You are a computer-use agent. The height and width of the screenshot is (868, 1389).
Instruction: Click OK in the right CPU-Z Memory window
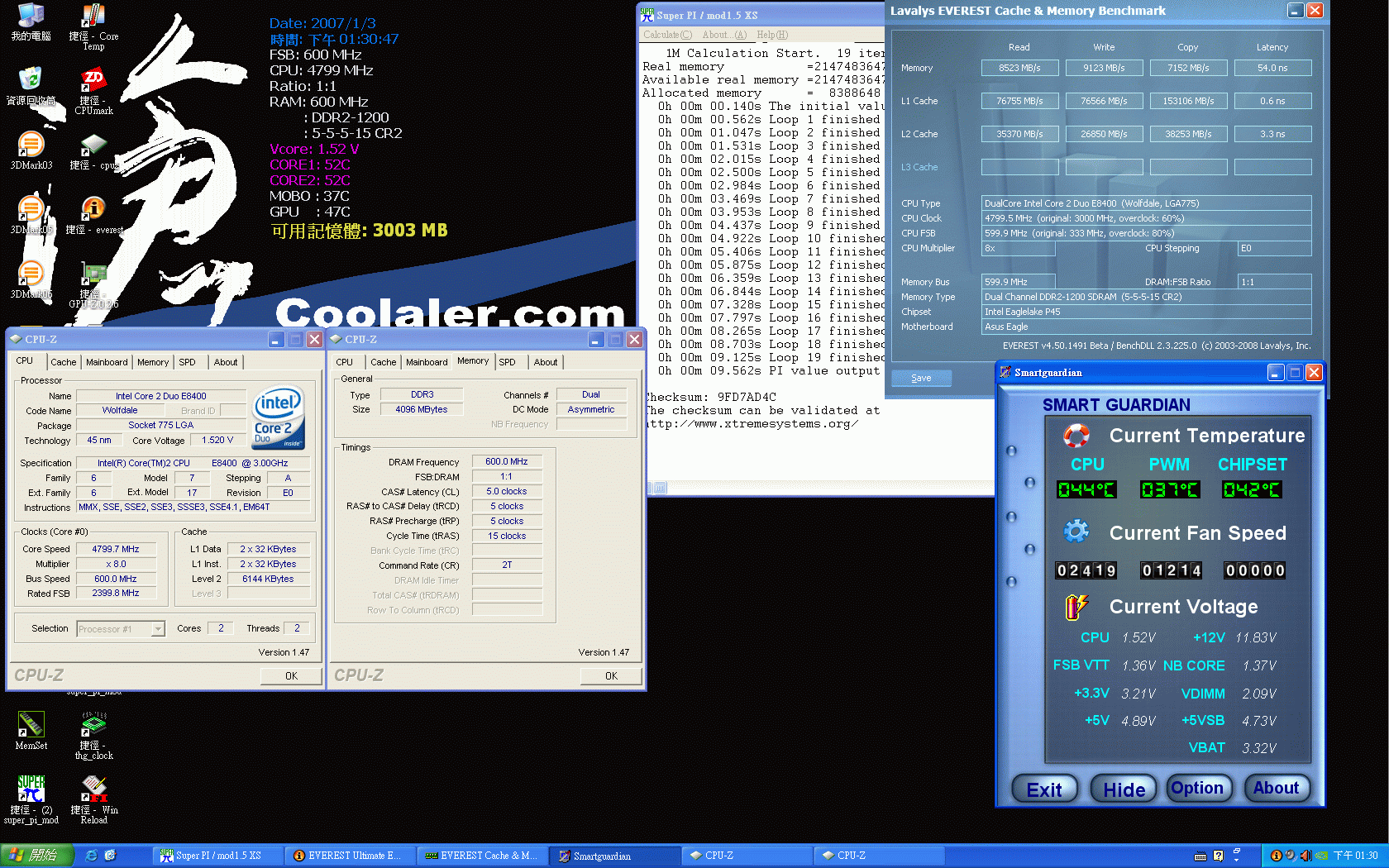point(611,675)
